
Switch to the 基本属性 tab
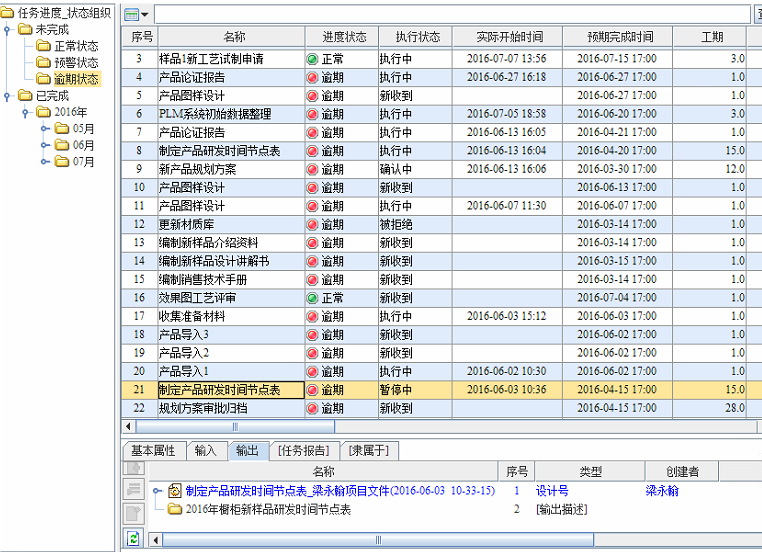click(x=153, y=451)
